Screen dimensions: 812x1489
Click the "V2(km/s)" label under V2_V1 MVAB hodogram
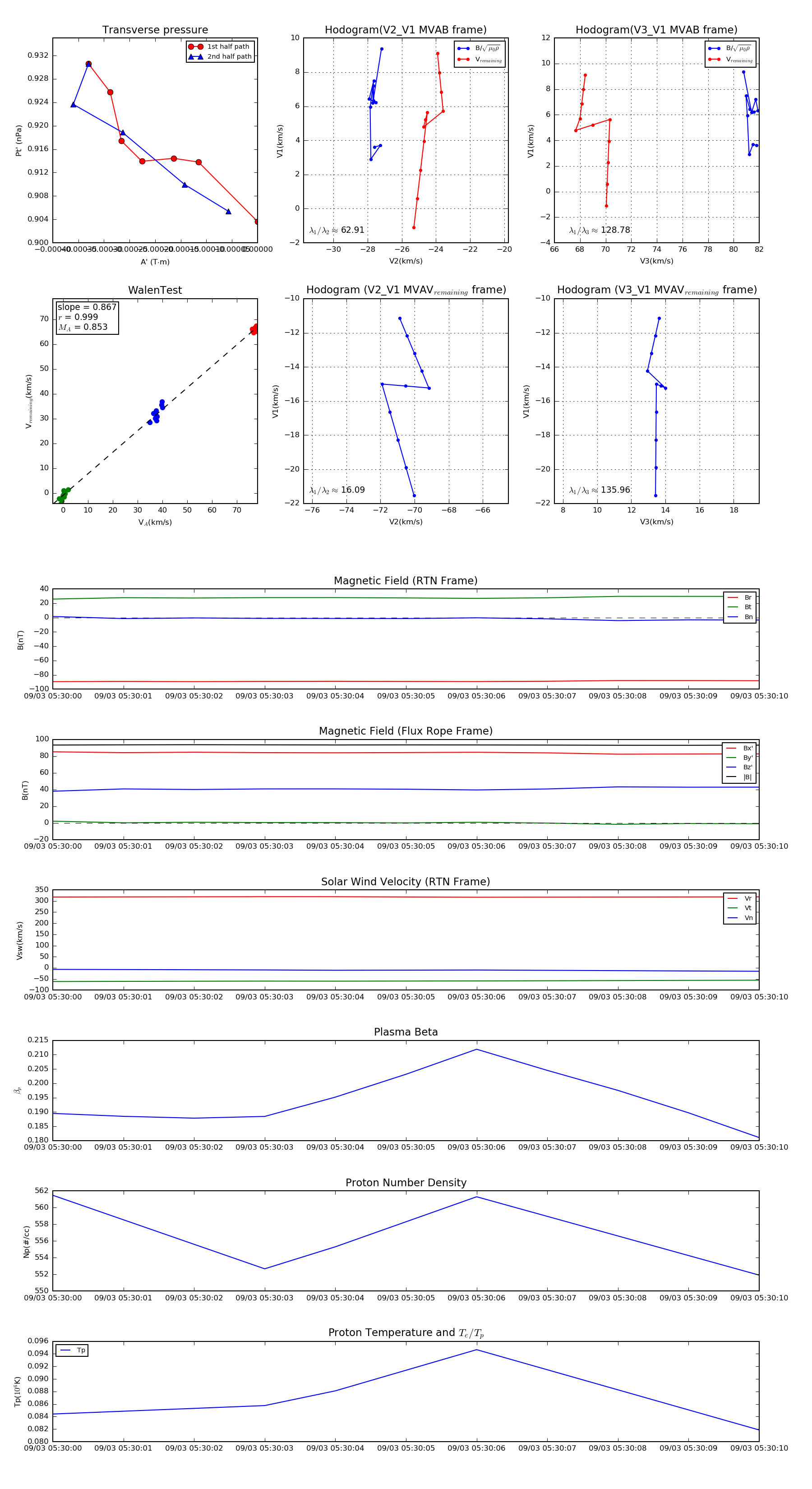[x=406, y=261]
